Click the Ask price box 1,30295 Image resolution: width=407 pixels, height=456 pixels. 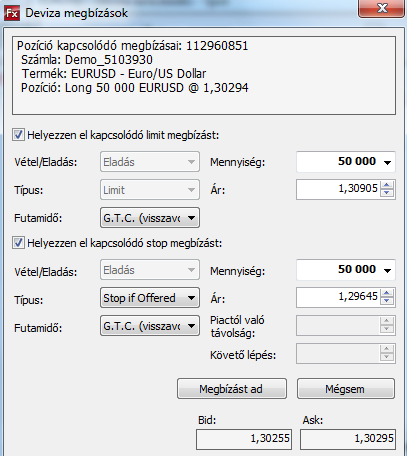(348, 439)
